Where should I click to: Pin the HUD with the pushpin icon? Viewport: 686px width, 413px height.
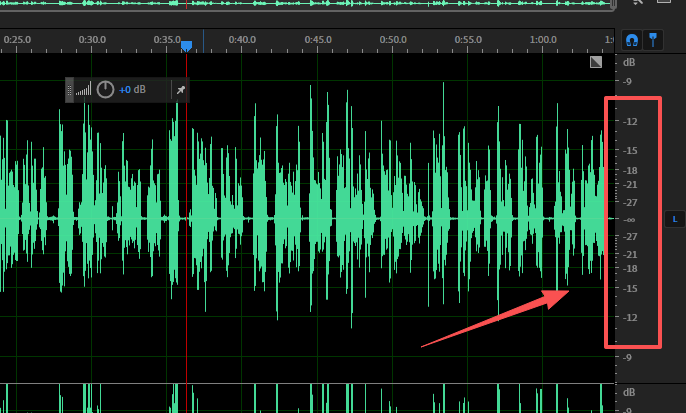pos(181,90)
